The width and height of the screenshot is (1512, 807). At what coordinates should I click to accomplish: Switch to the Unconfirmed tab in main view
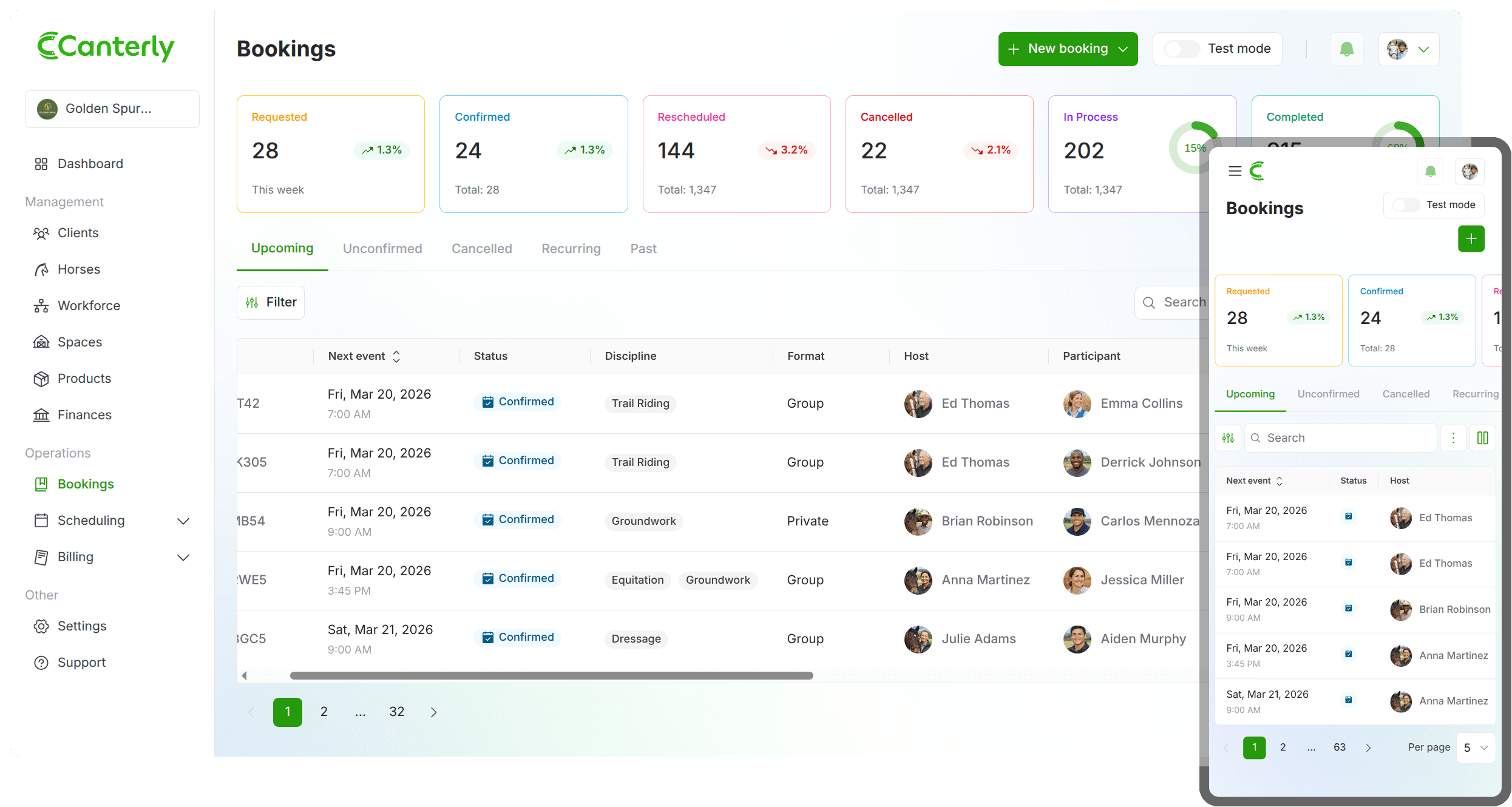[x=382, y=249]
